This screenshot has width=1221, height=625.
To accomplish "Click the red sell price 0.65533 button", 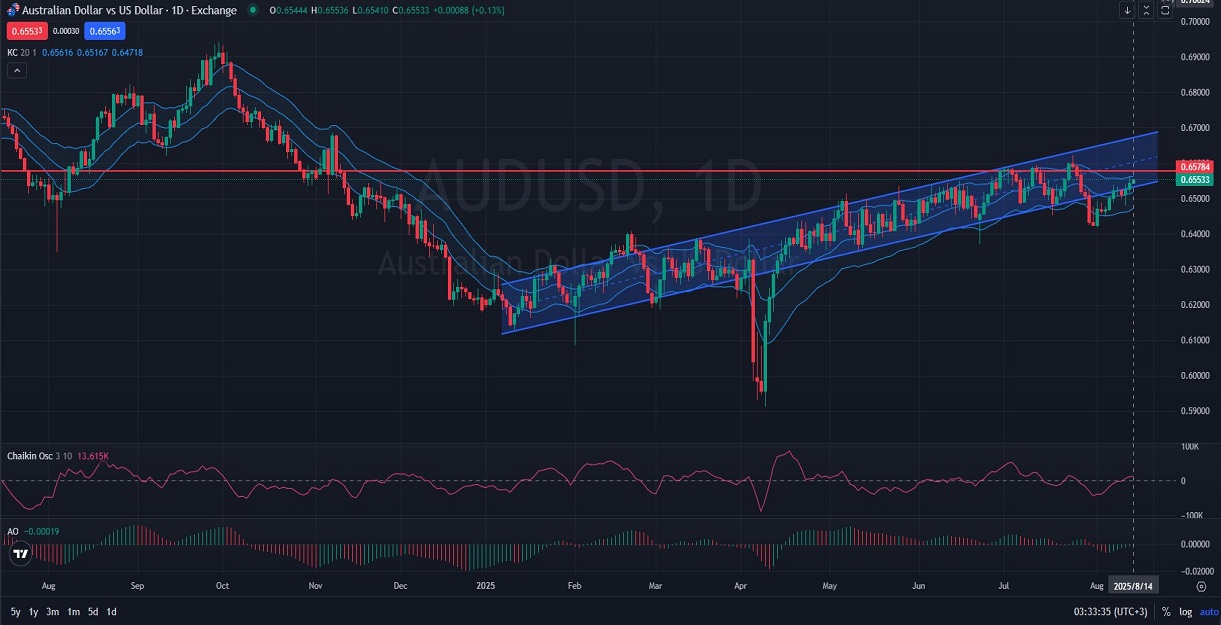I will (26, 32).
